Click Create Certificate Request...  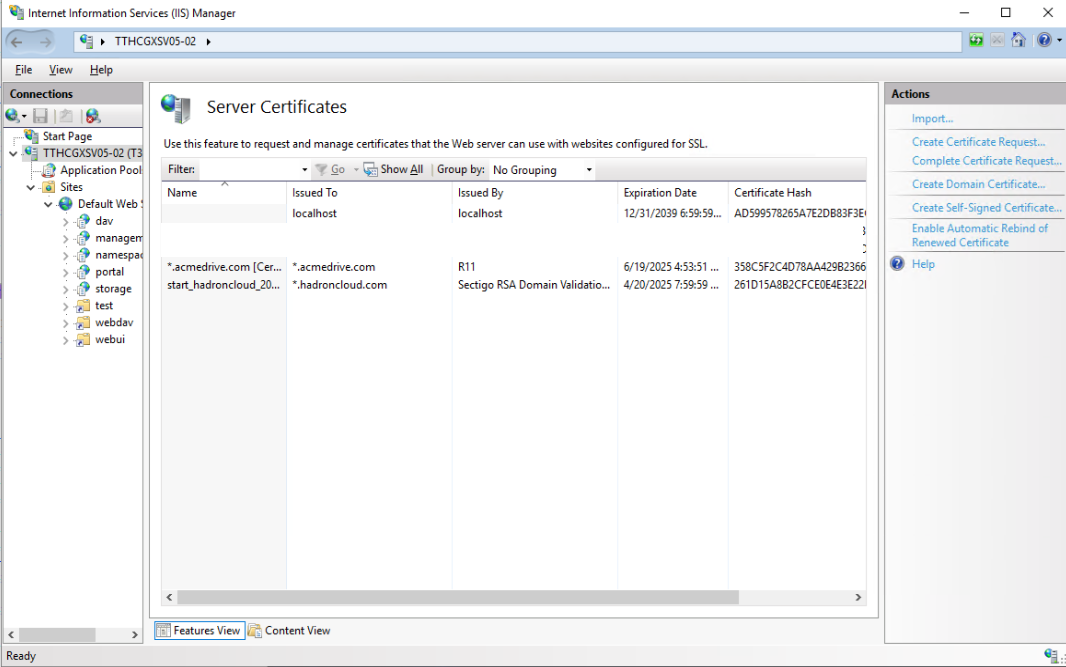(978, 142)
